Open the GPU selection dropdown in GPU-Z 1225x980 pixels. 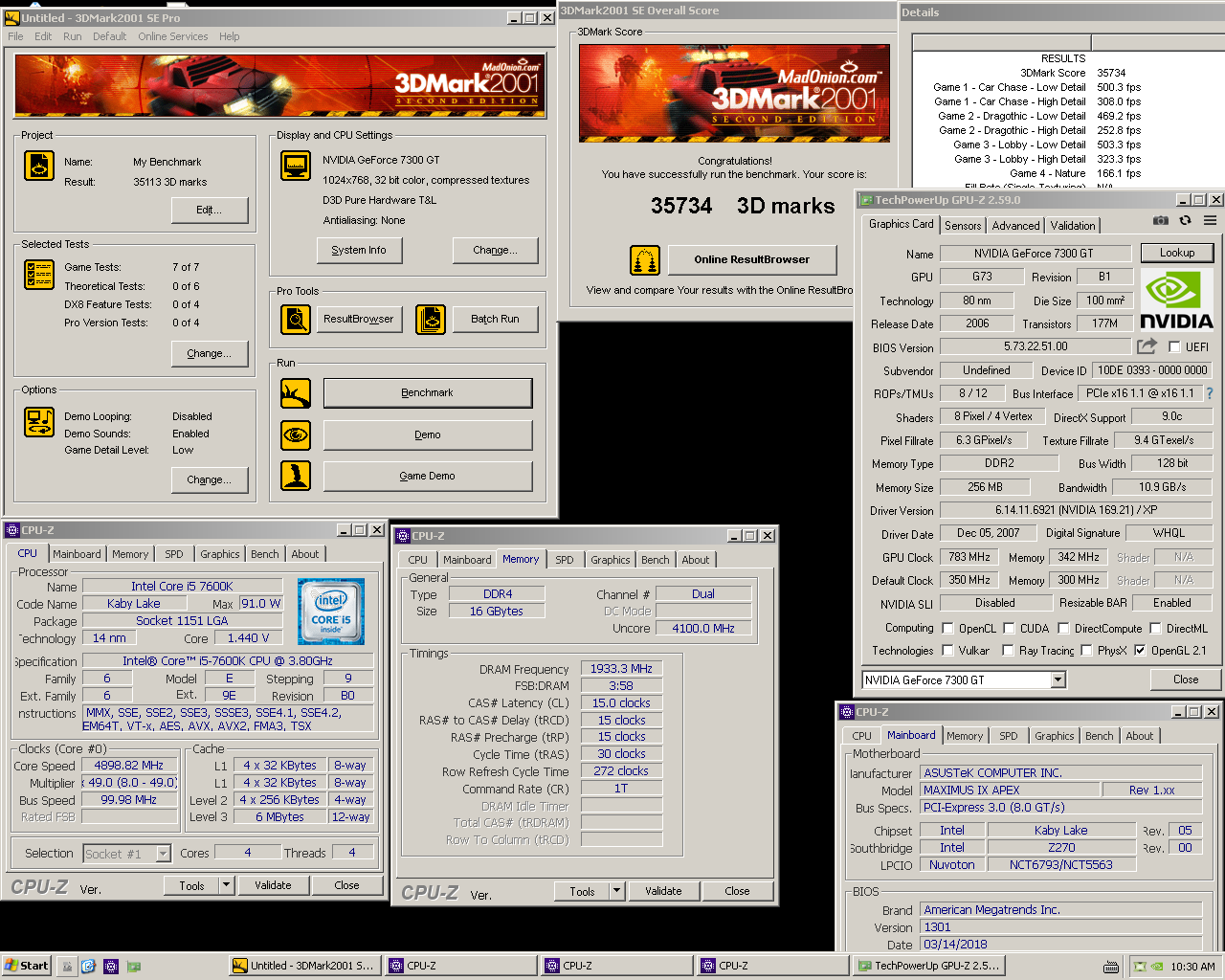pos(1058,679)
